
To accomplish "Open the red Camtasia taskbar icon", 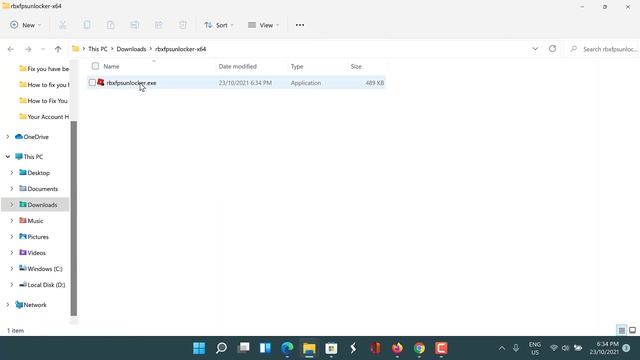I will (x=441, y=348).
